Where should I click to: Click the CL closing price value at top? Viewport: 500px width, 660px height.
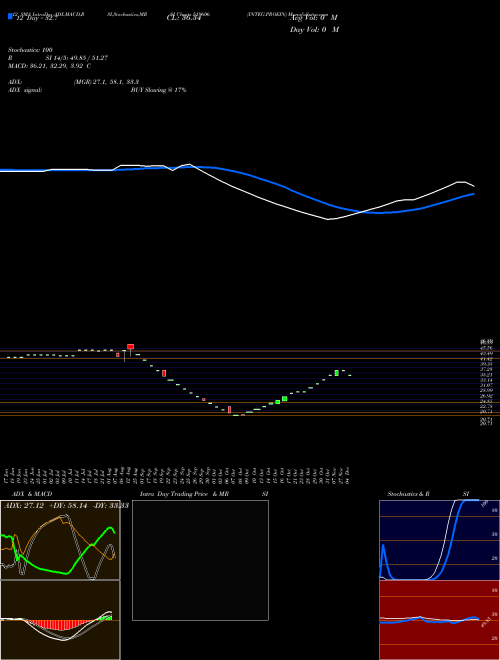click(184, 18)
